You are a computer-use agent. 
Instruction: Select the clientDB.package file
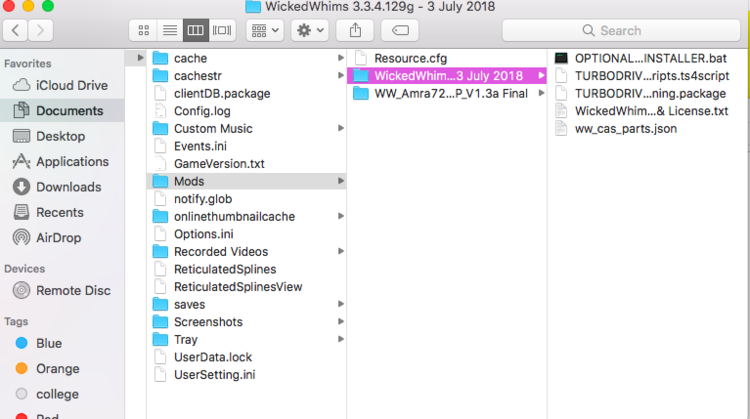pos(247,94)
